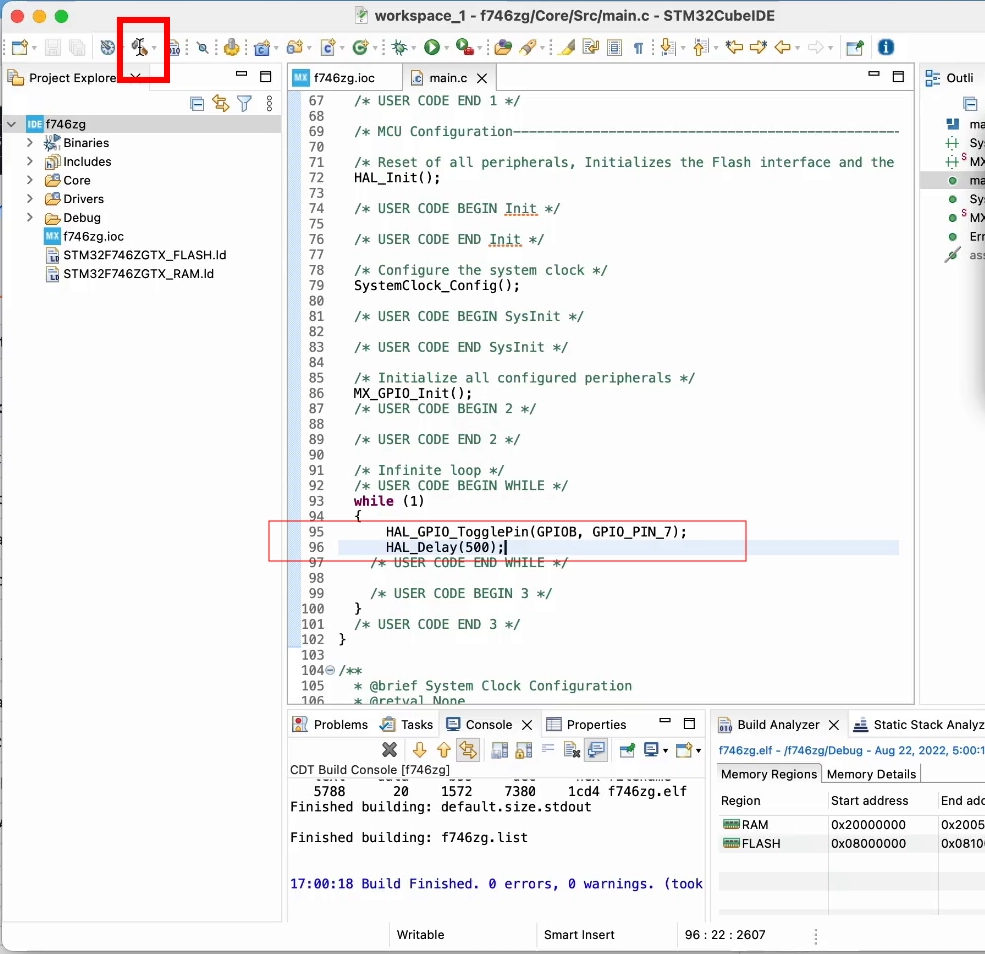Open the Project Explorer filter icon
This screenshot has height=954, width=985.
tap(244, 103)
